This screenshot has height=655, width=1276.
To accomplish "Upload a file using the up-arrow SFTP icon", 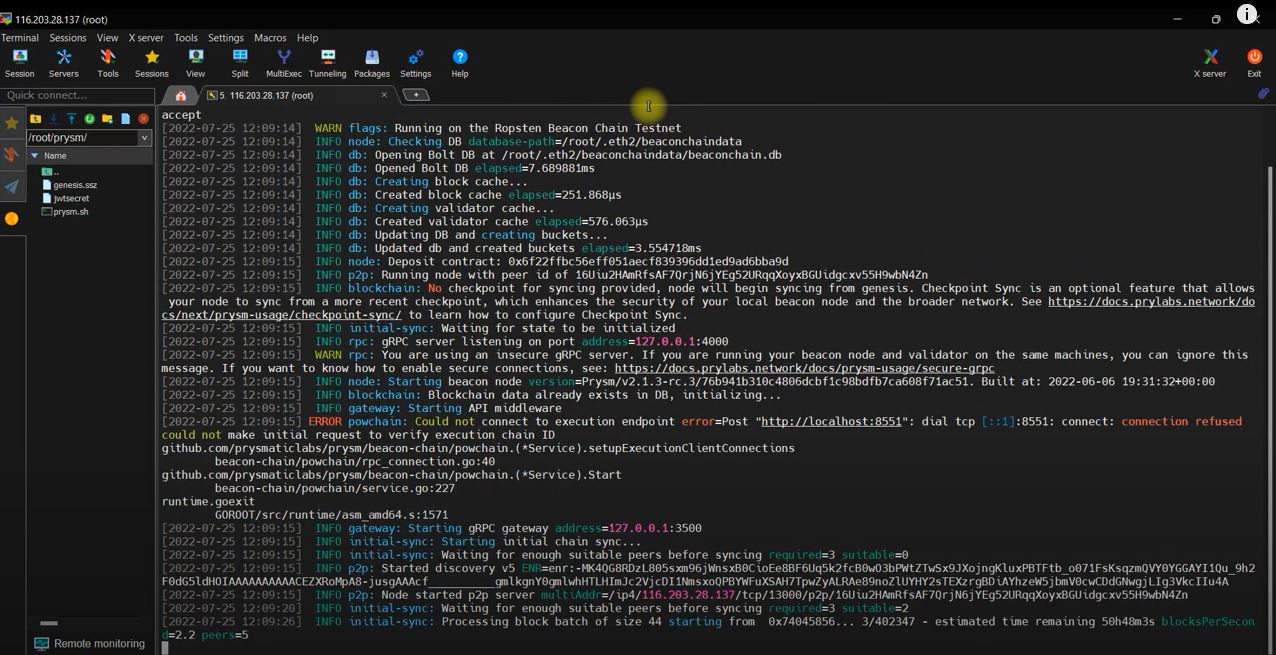I will (x=71, y=119).
